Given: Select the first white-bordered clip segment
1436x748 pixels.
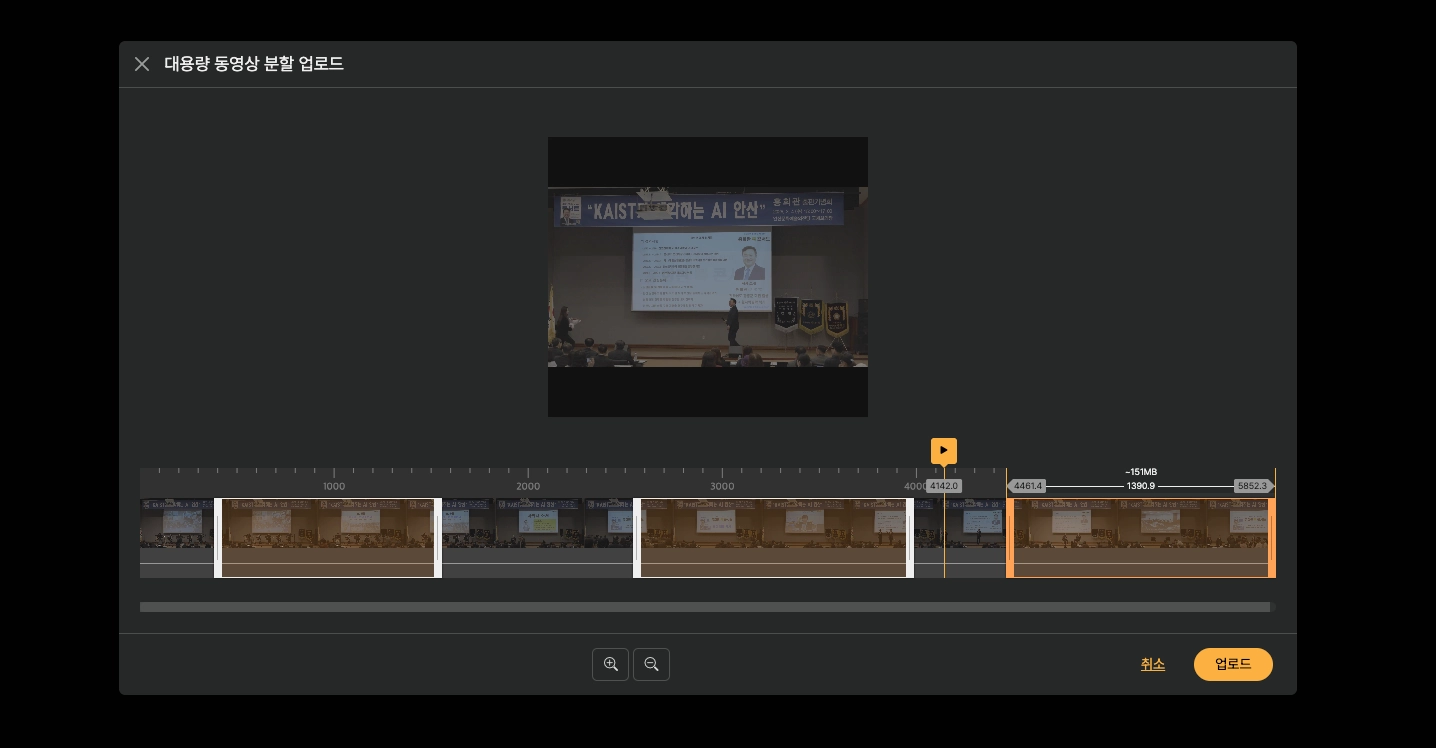Looking at the screenshot, I should [x=327, y=538].
